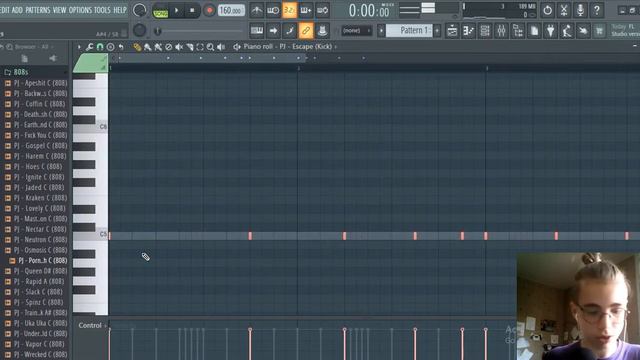This screenshot has height=360, width=640.
Task: Click arrow left of Pattern 1
Action: (381, 31)
